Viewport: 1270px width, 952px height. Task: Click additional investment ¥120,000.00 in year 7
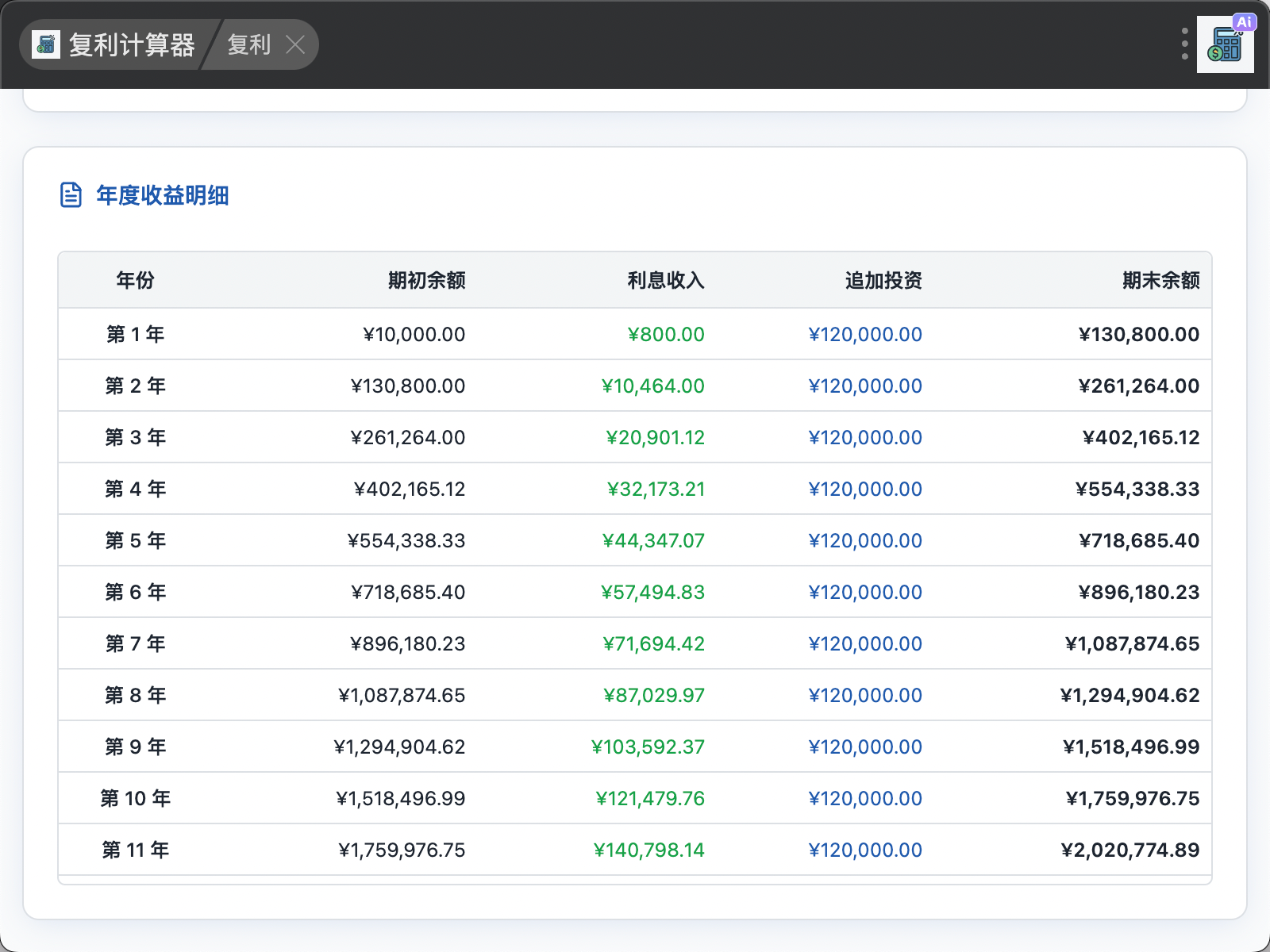tap(864, 643)
